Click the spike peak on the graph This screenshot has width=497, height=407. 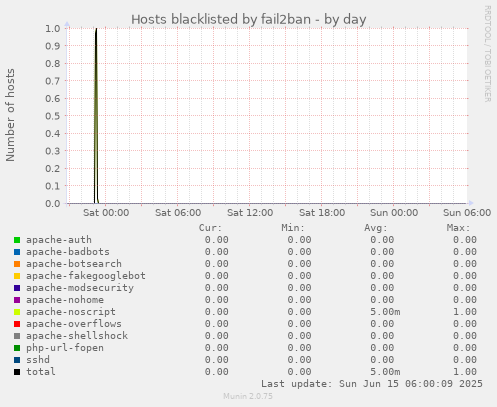click(96, 29)
